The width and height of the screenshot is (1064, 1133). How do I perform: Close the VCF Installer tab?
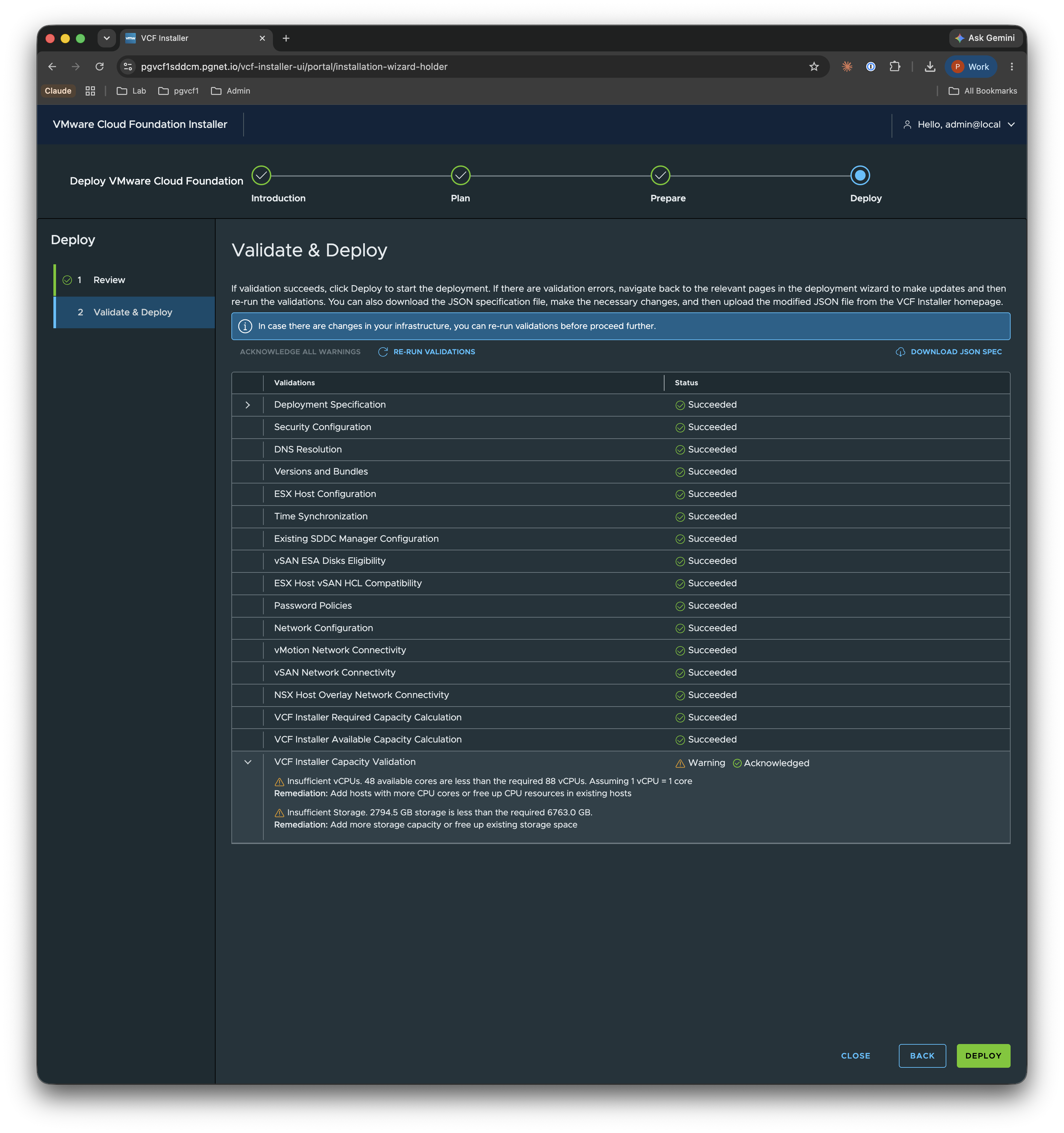(262, 38)
